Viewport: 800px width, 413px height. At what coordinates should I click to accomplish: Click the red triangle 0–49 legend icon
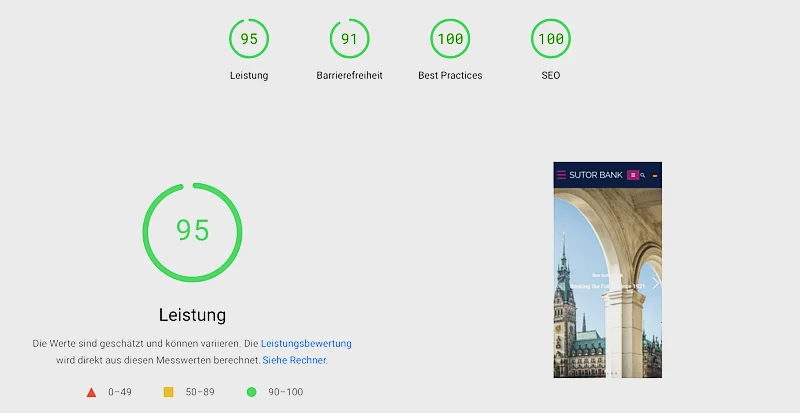click(x=91, y=392)
